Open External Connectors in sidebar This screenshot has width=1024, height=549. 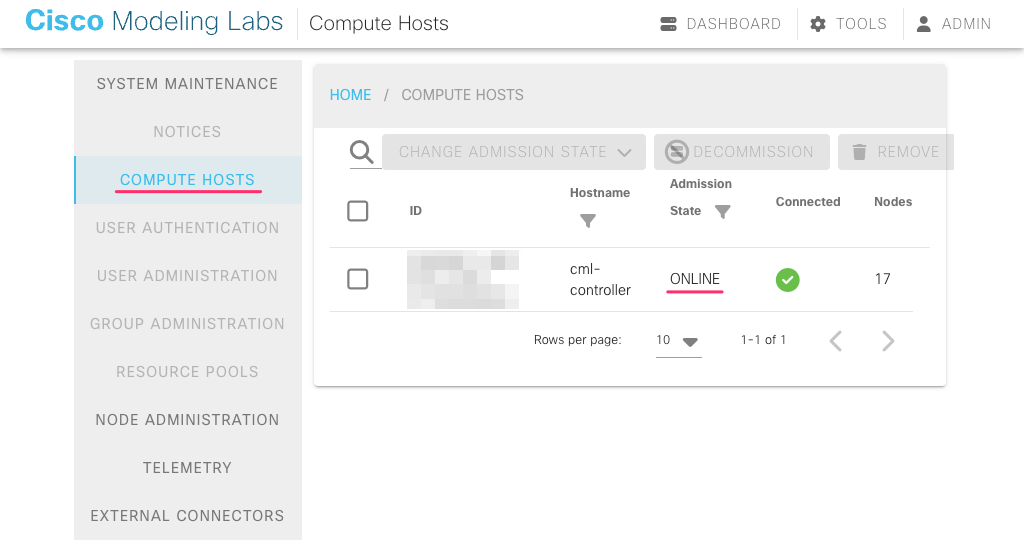(x=187, y=516)
